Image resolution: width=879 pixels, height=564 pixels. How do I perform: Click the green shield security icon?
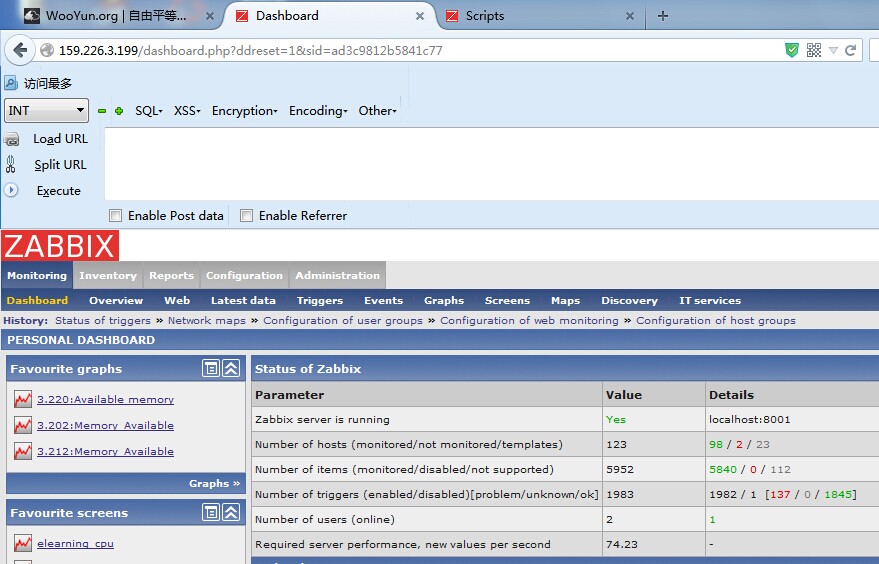coord(792,50)
